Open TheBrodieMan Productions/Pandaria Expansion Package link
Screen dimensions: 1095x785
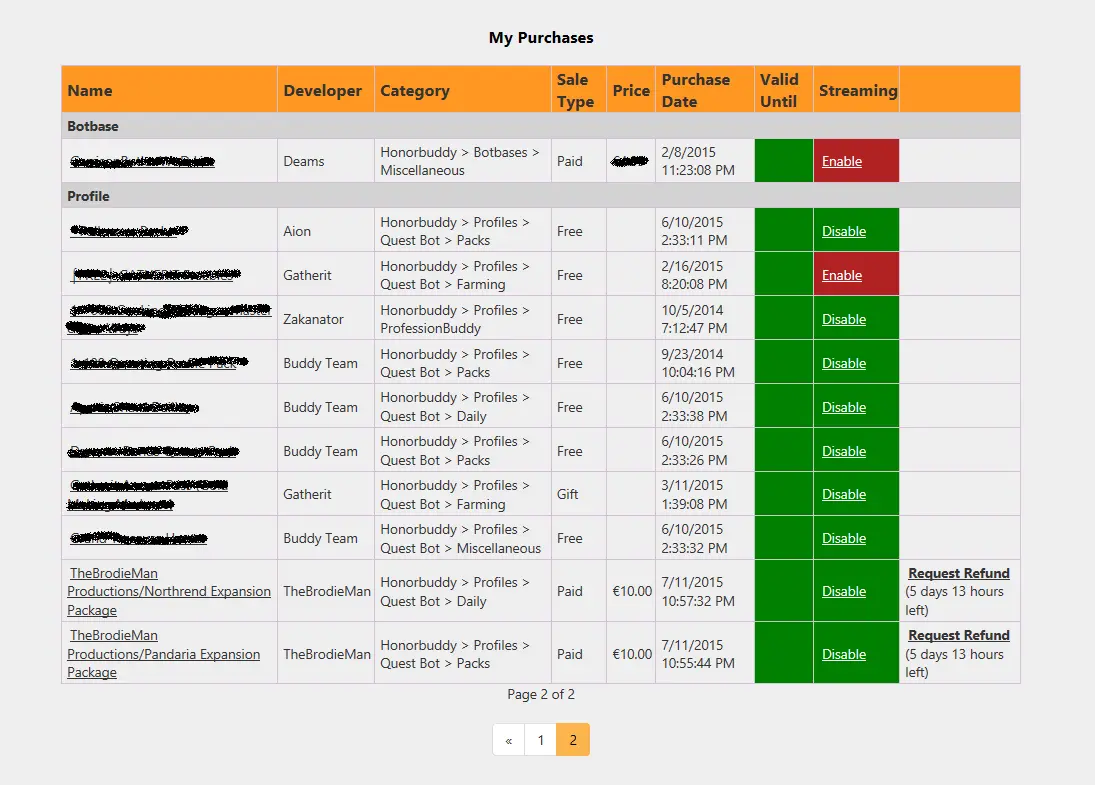(163, 654)
